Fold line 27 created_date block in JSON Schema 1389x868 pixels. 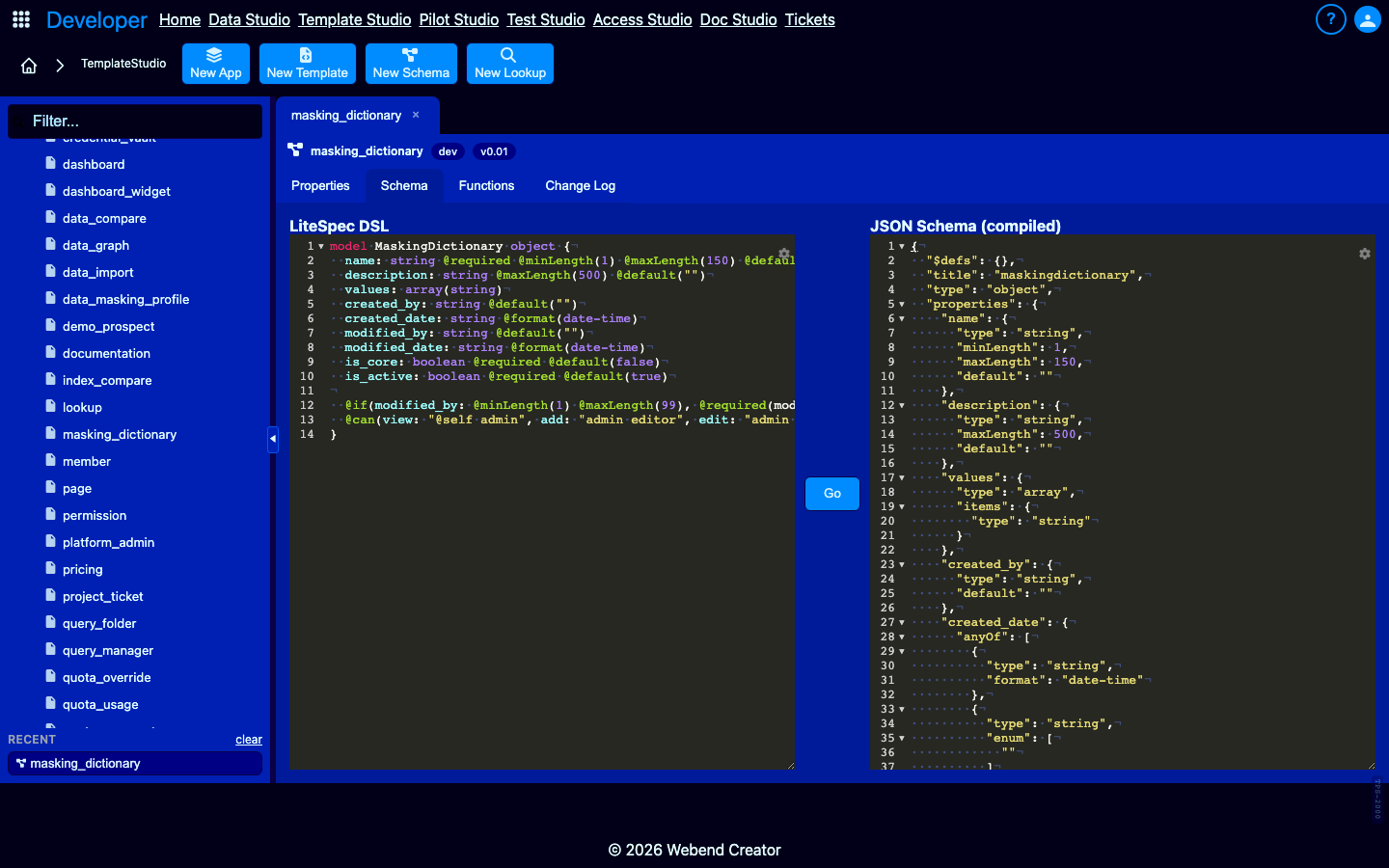tap(902, 623)
